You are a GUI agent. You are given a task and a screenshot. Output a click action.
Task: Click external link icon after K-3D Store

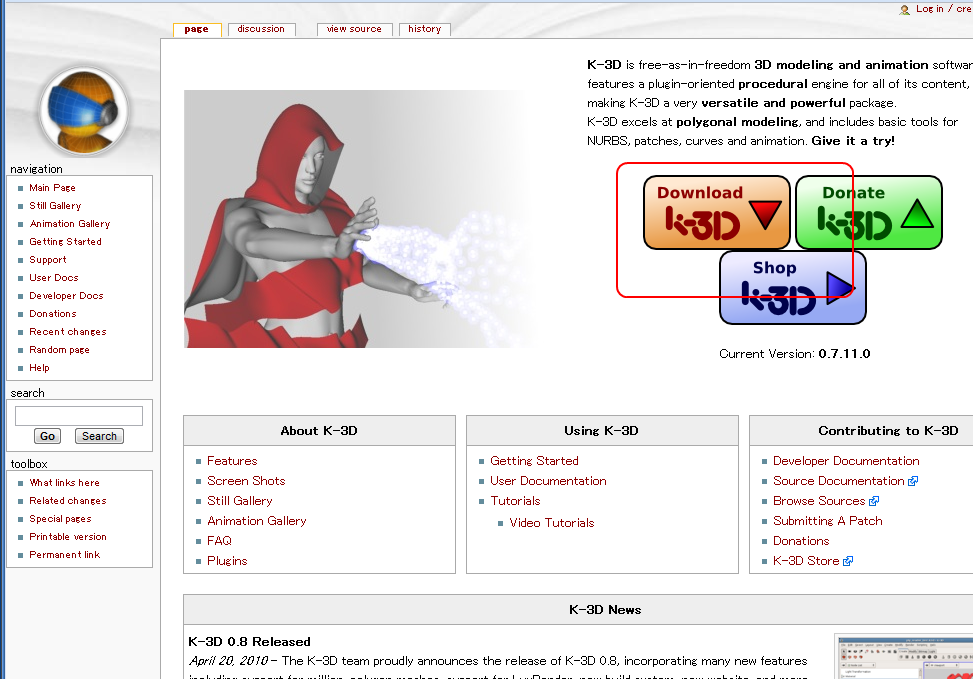point(848,561)
